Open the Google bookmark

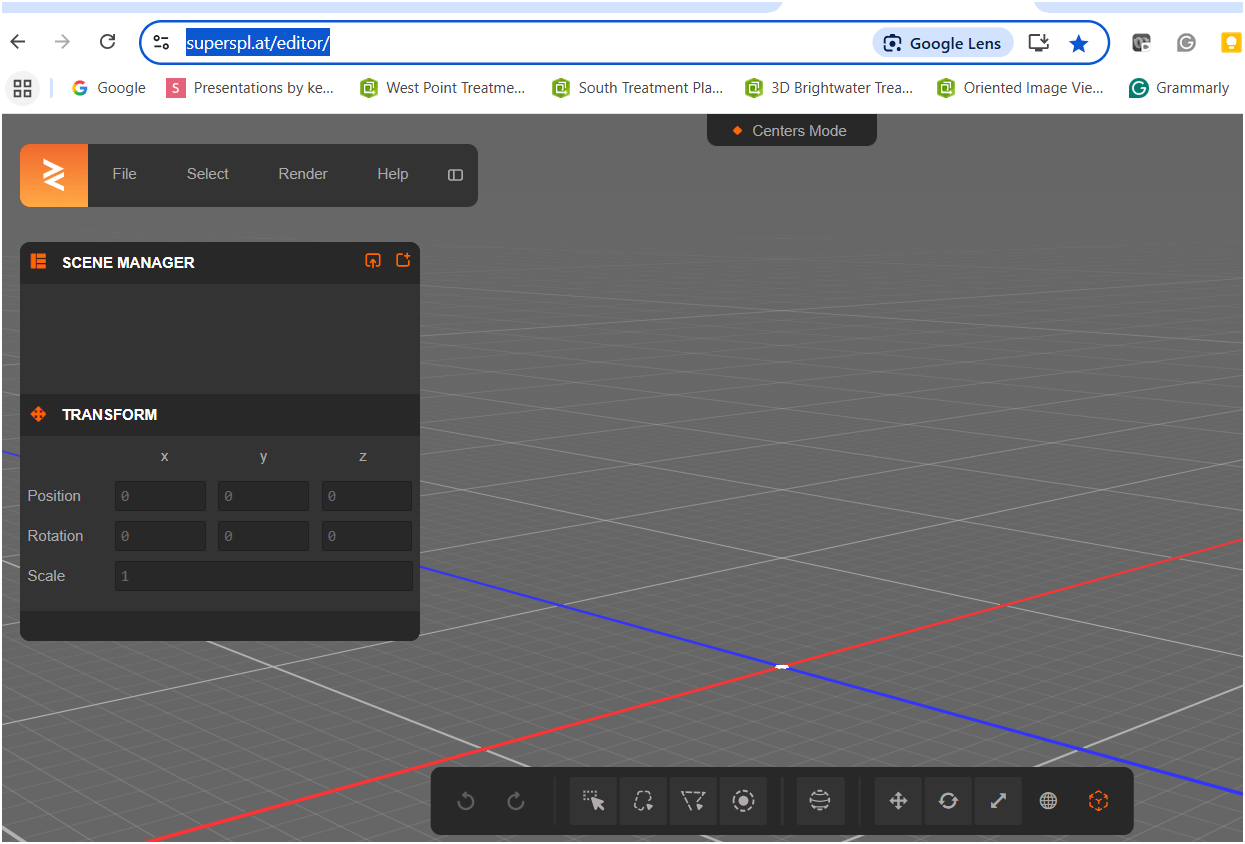[109, 88]
